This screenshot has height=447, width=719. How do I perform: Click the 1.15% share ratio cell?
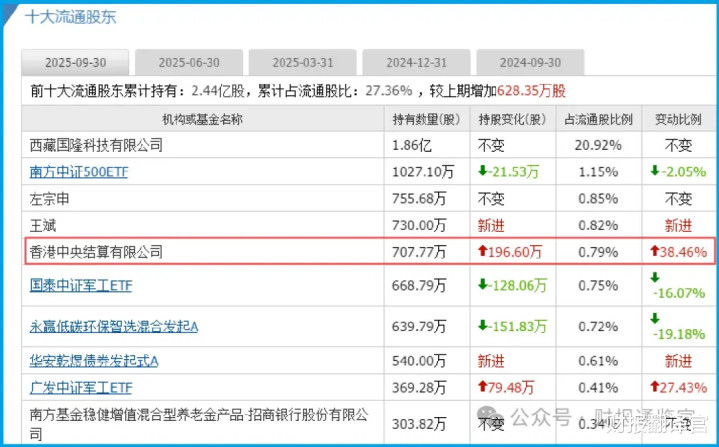[x=598, y=172]
